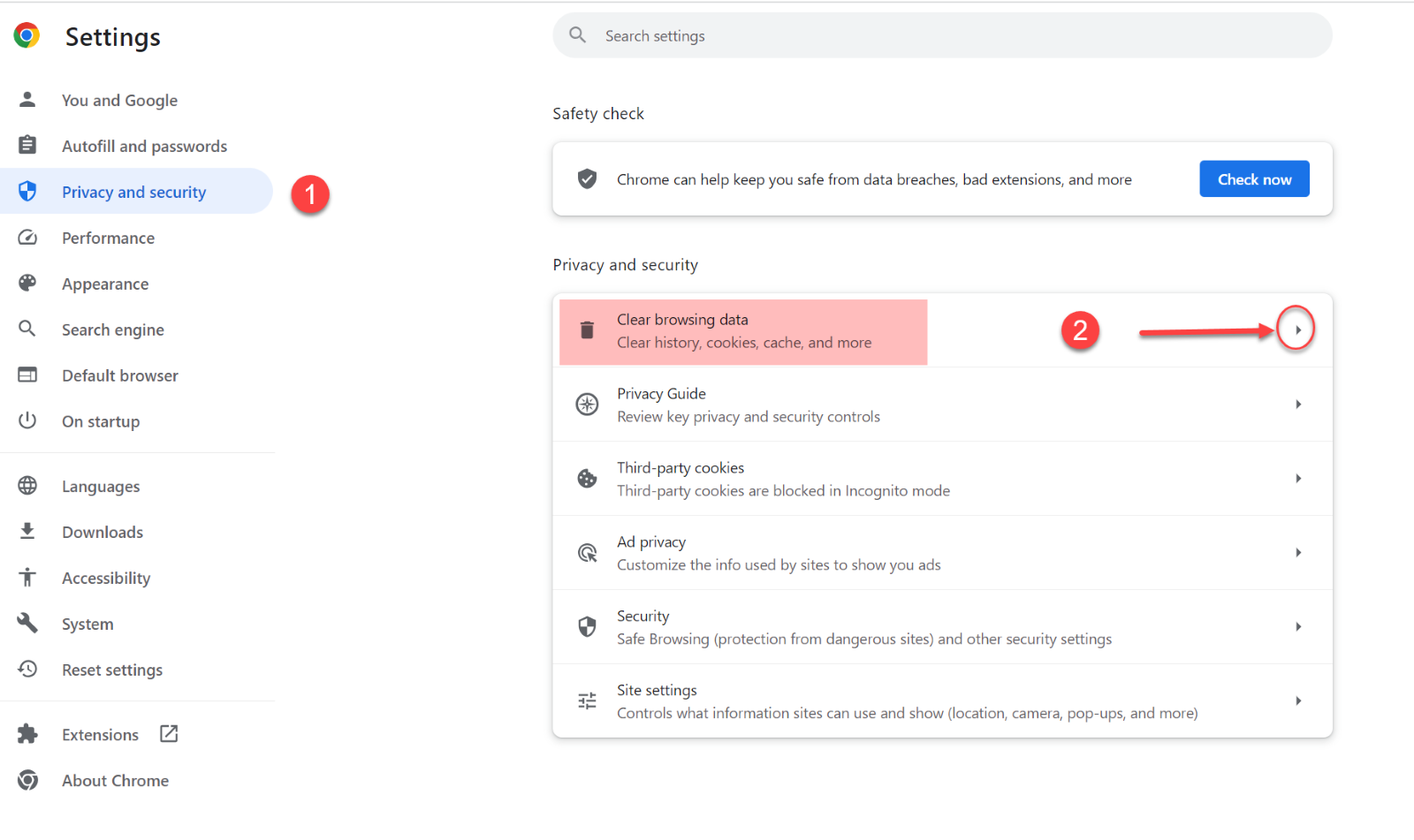
Task: Click the Reset settings history icon
Action: point(27,669)
